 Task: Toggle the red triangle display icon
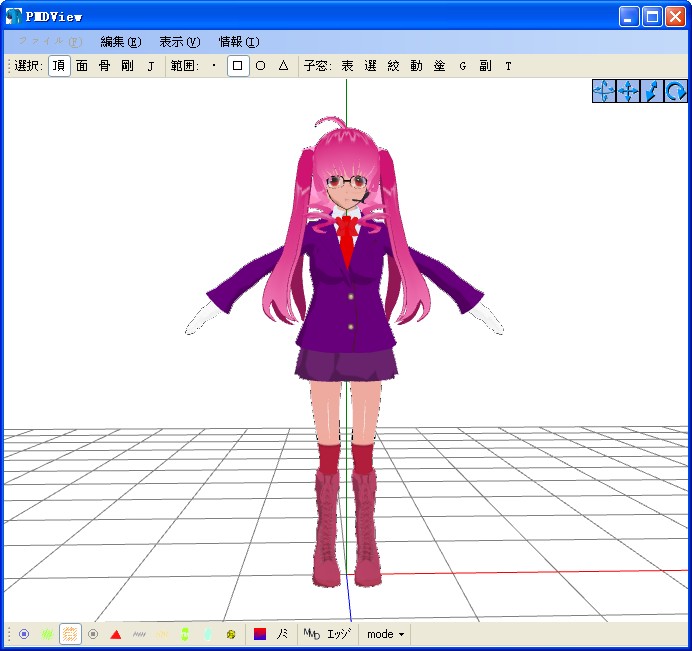(x=116, y=634)
